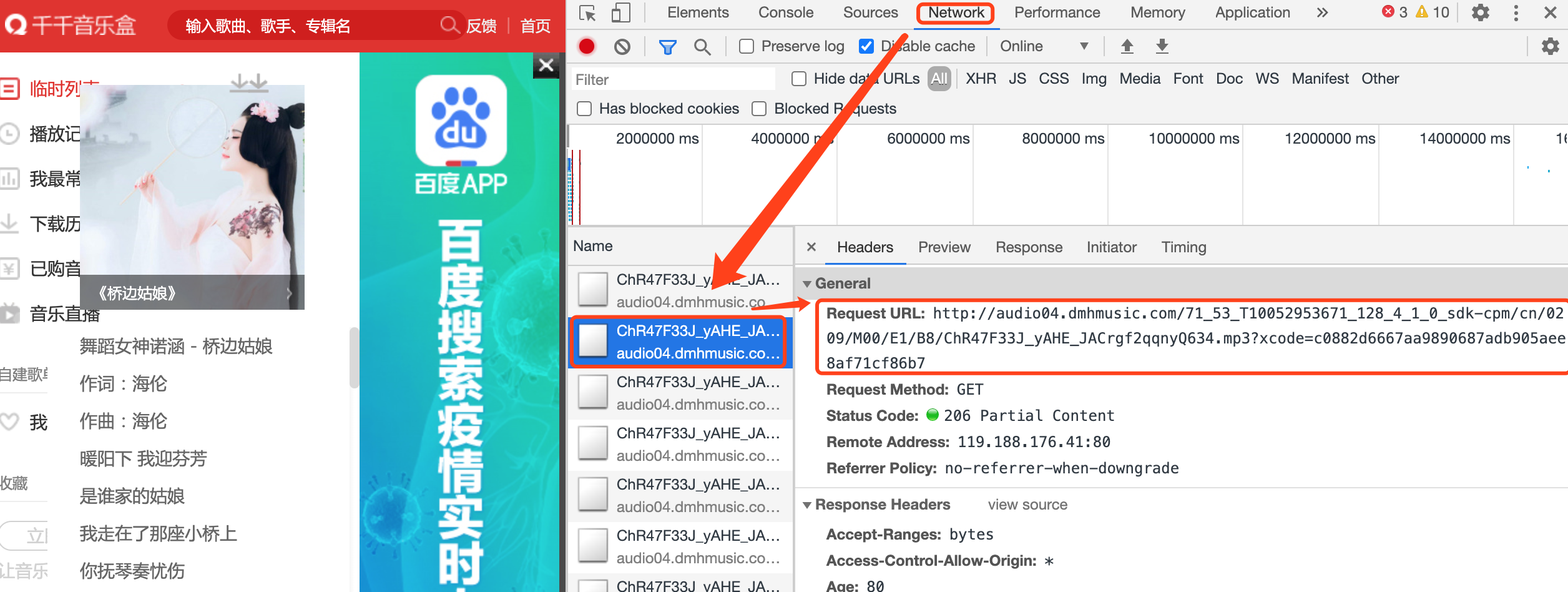Click lyric line 暖阳下 我迎芬芳
The height and width of the screenshot is (592, 1568).
click(x=144, y=458)
